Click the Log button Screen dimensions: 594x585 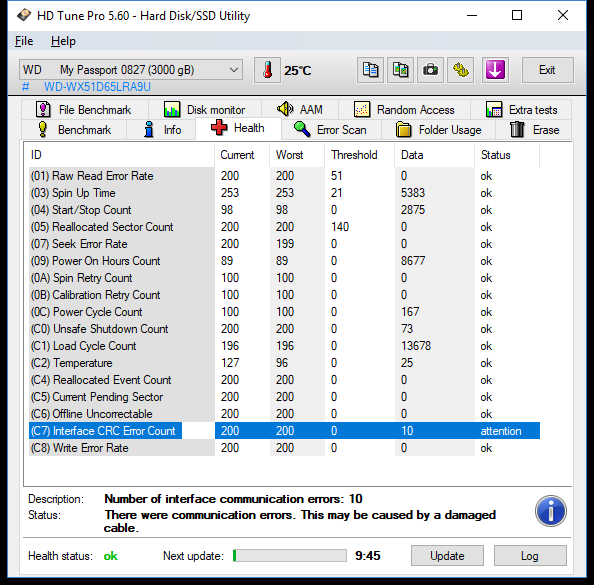(530, 556)
